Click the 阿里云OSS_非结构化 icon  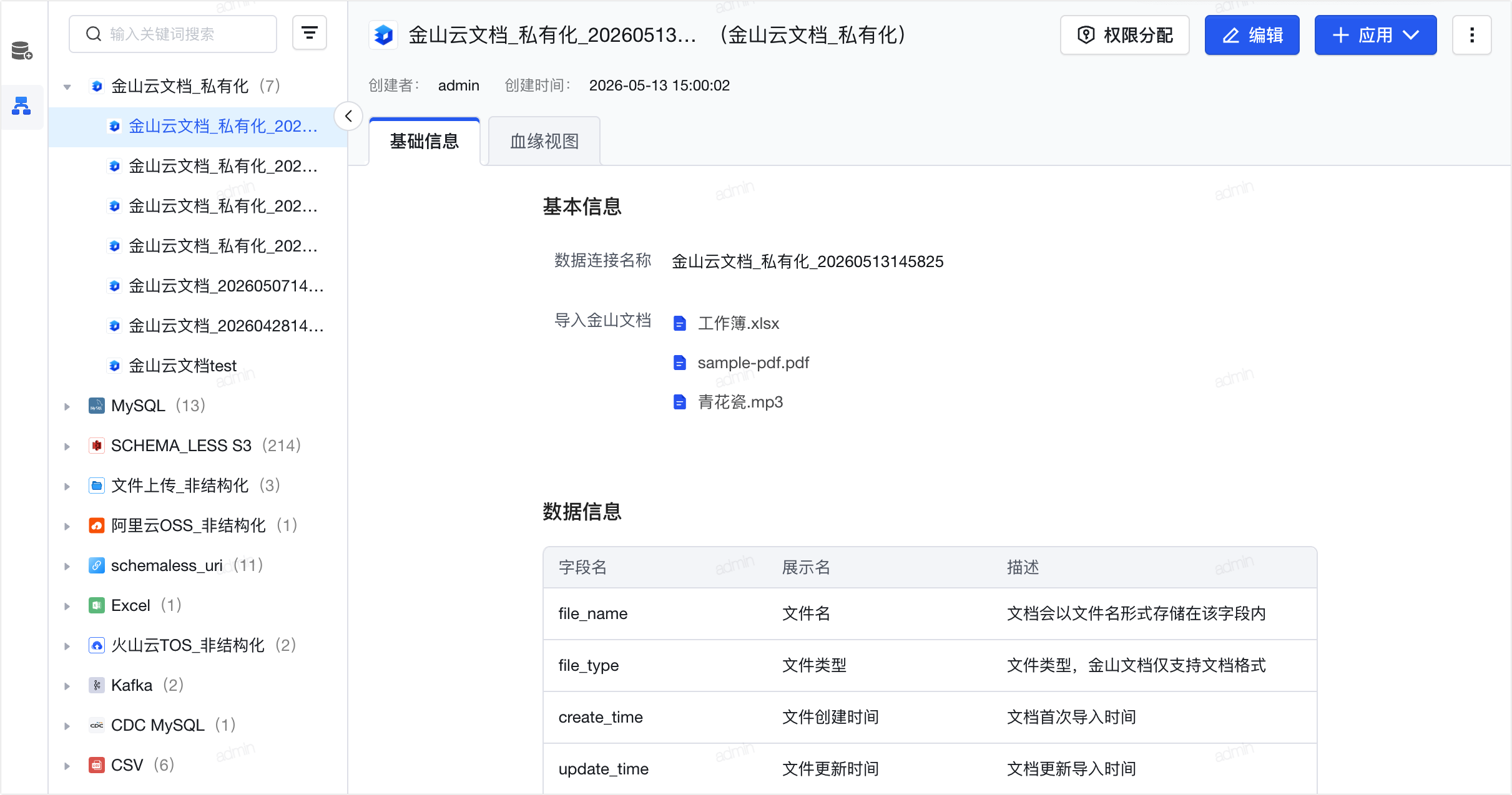97,525
